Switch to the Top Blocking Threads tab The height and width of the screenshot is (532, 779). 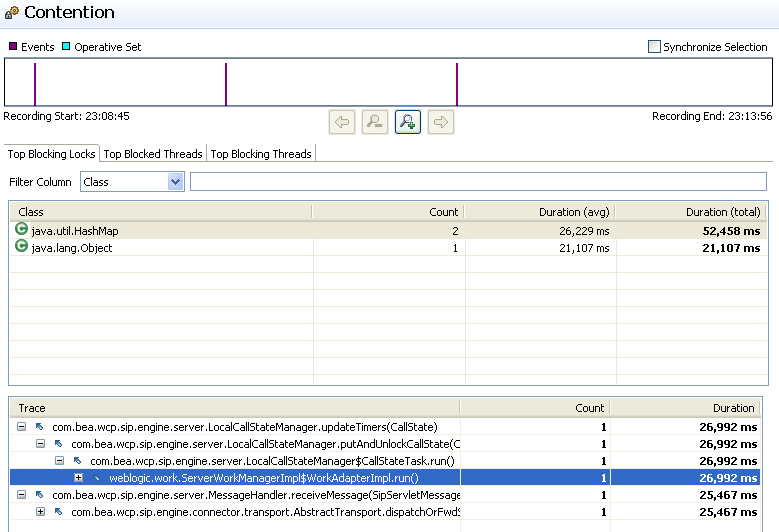tap(260, 154)
